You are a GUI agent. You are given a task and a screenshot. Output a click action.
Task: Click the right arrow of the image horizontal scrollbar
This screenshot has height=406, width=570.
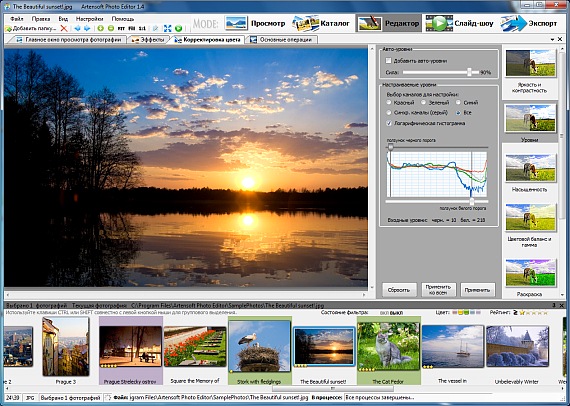[x=364, y=295]
